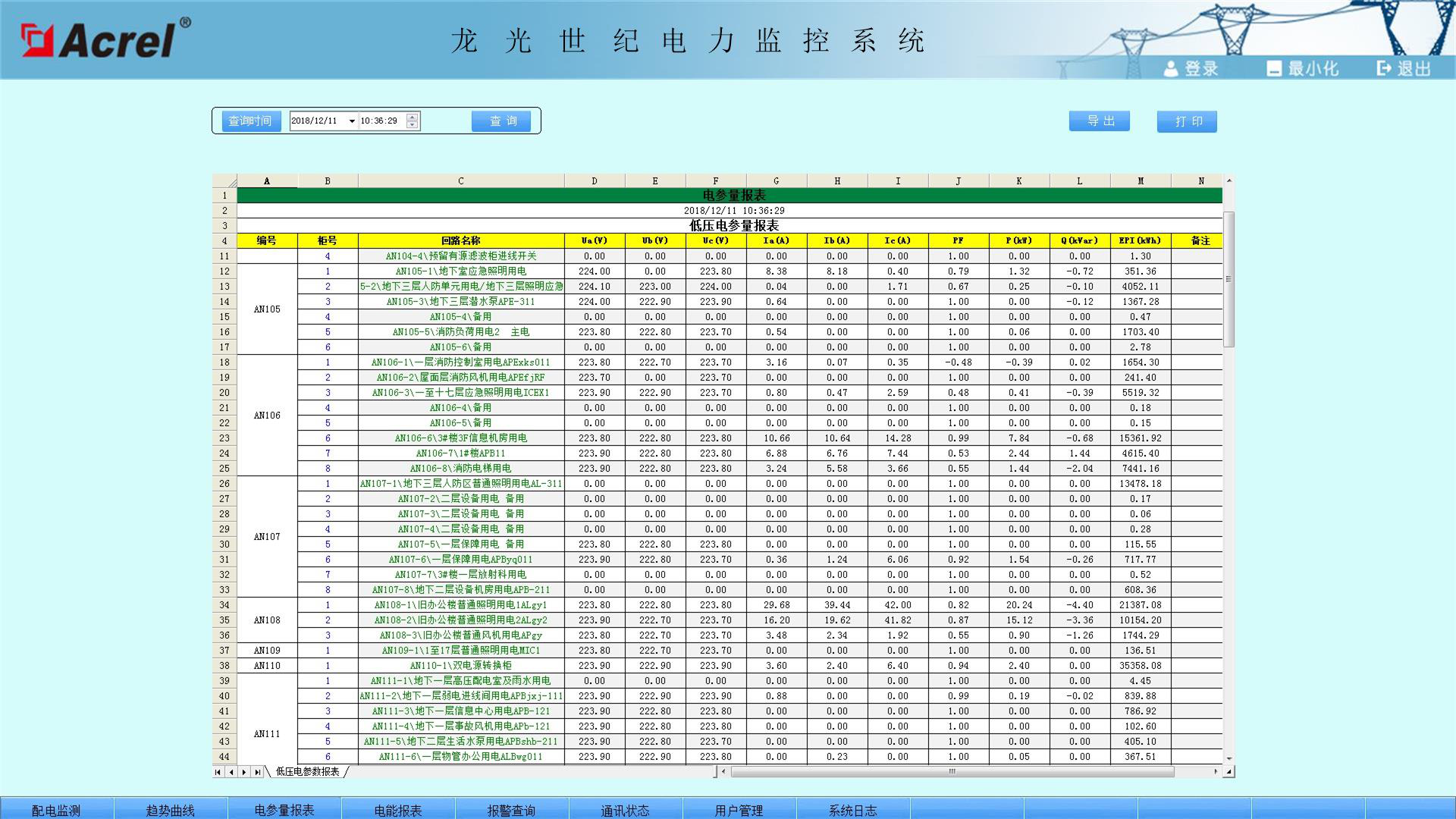
Task: Click AN104-4\预留有源滤波柜进线开关 cell
Action: [461, 256]
